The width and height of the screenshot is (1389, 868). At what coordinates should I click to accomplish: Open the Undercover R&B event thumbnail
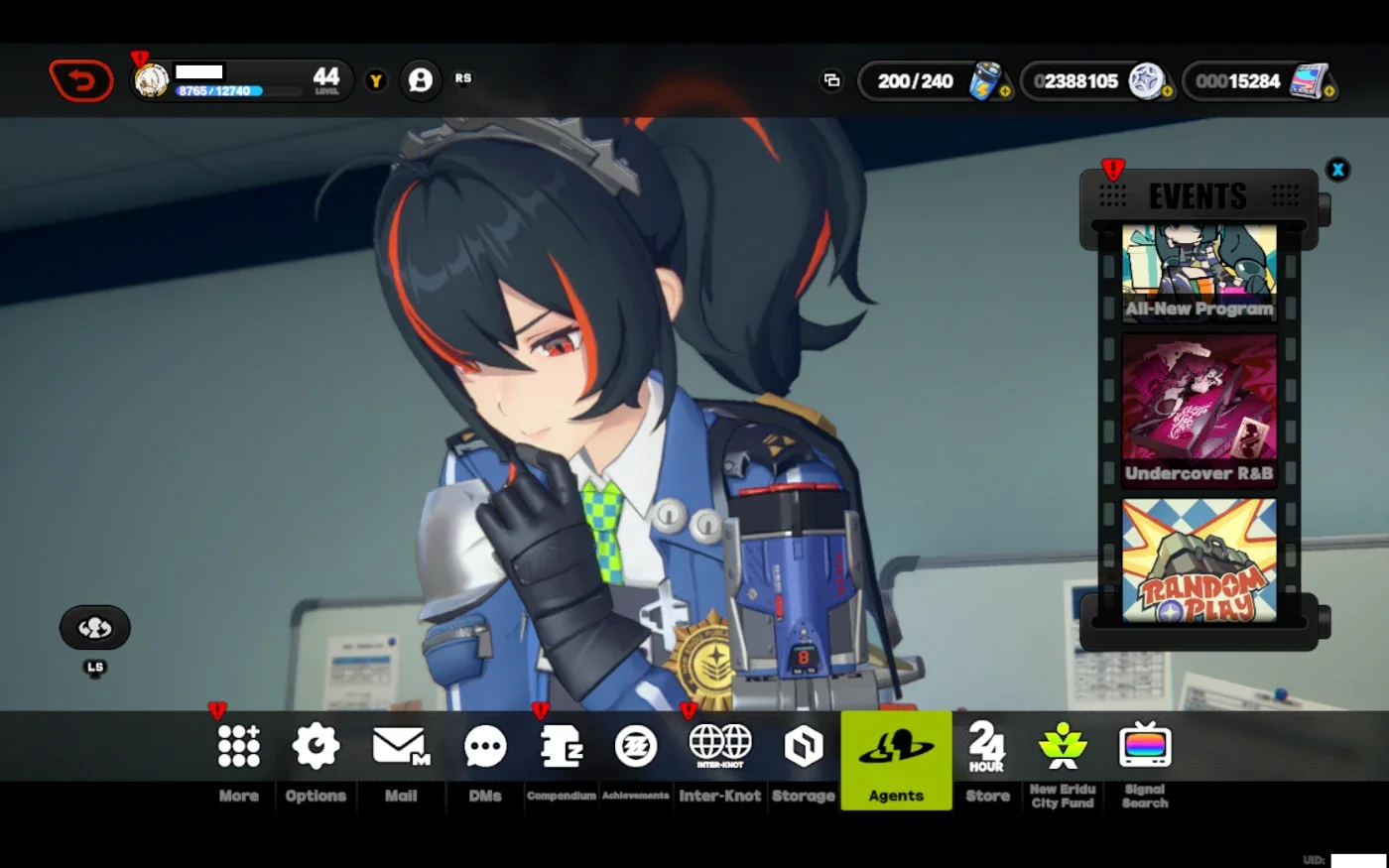[1199, 410]
